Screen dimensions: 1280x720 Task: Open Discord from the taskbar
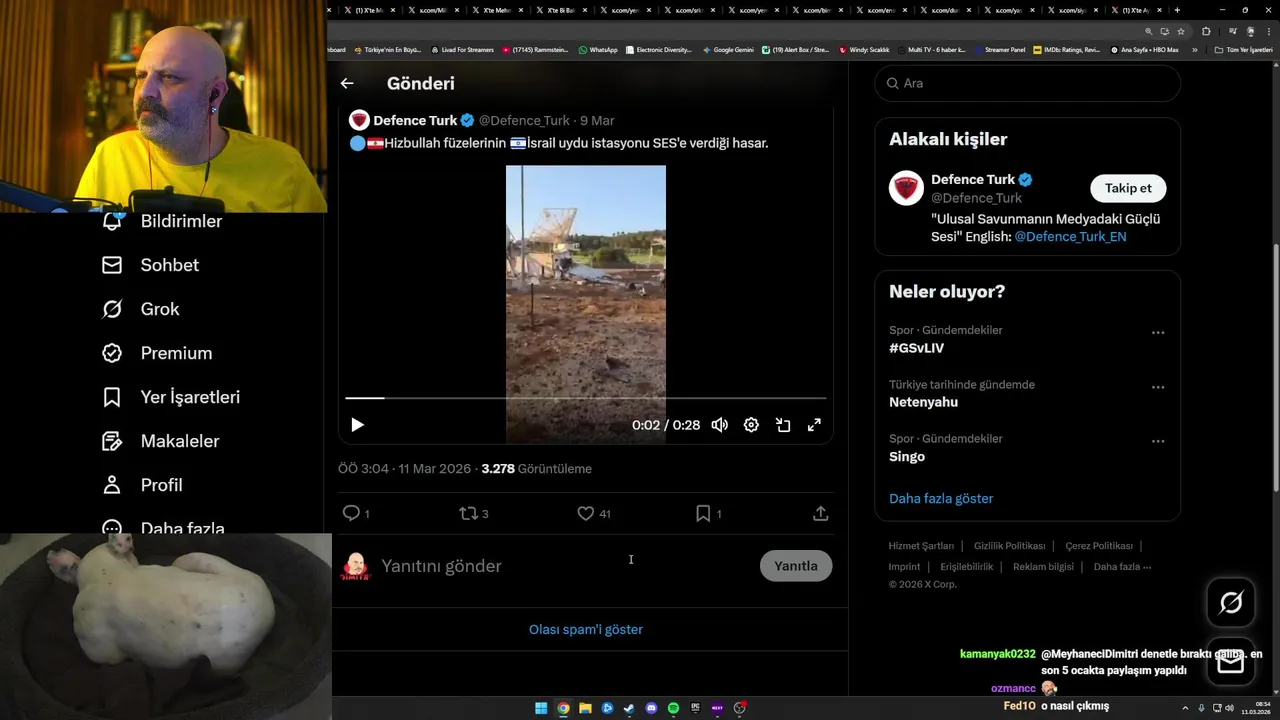tap(651, 708)
